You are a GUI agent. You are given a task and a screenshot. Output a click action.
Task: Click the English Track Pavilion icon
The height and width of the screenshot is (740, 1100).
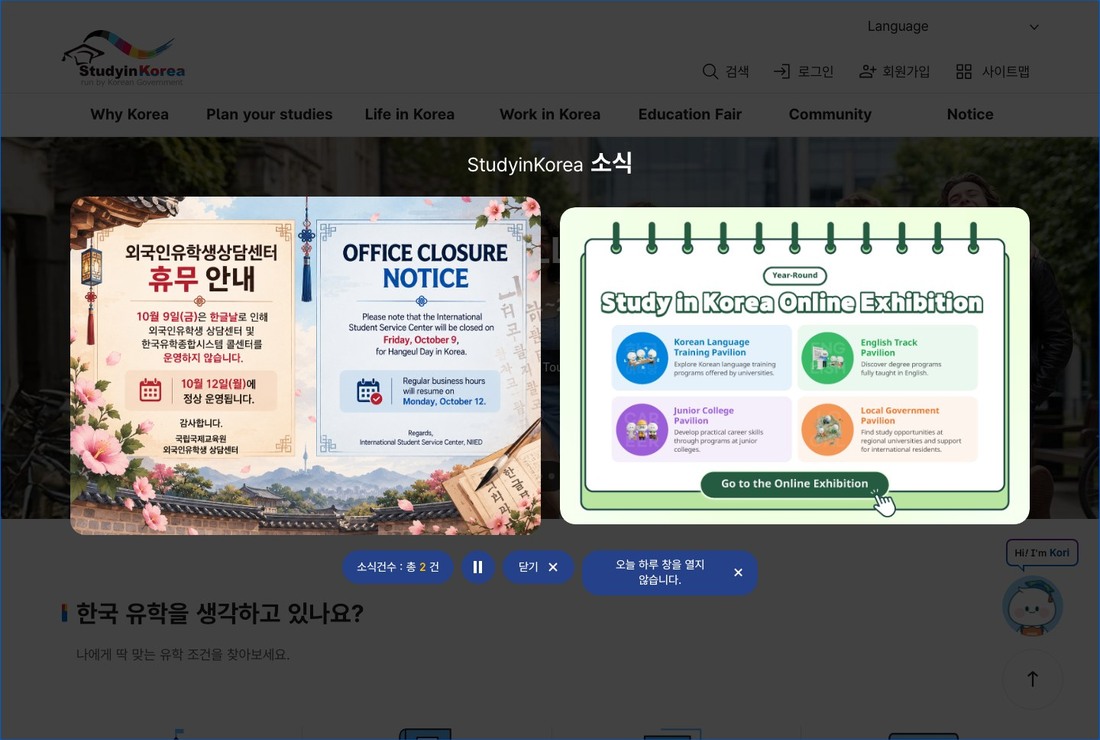[827, 358]
